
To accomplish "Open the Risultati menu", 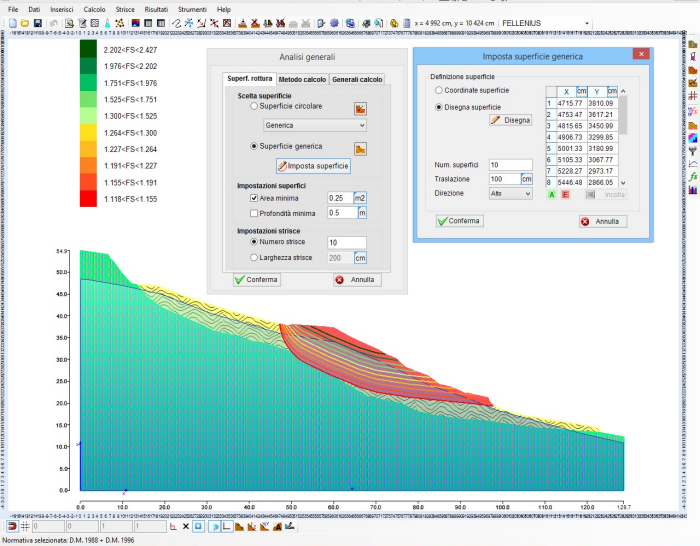I will coord(156,9).
